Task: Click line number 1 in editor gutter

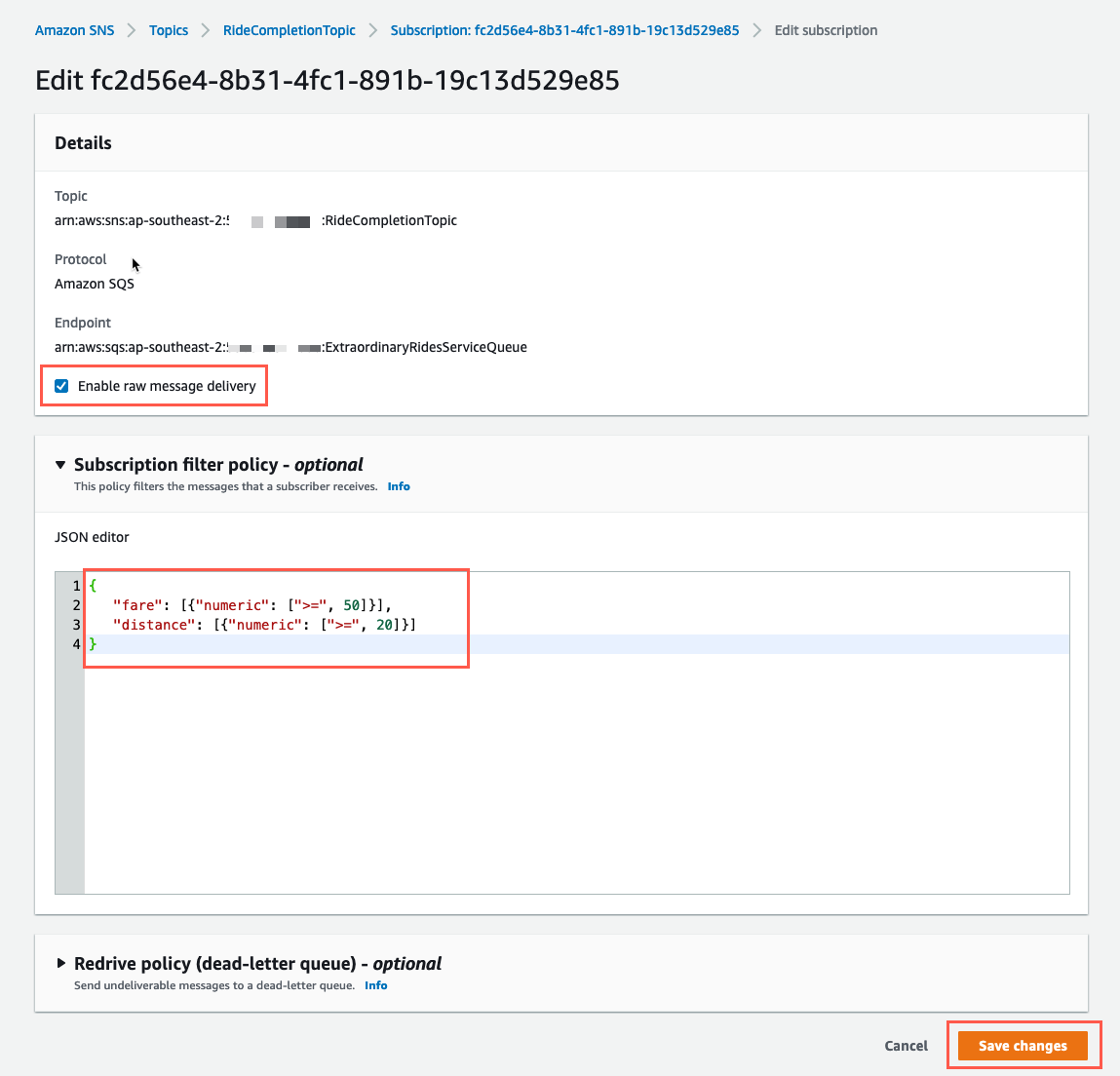Action: tap(76, 586)
